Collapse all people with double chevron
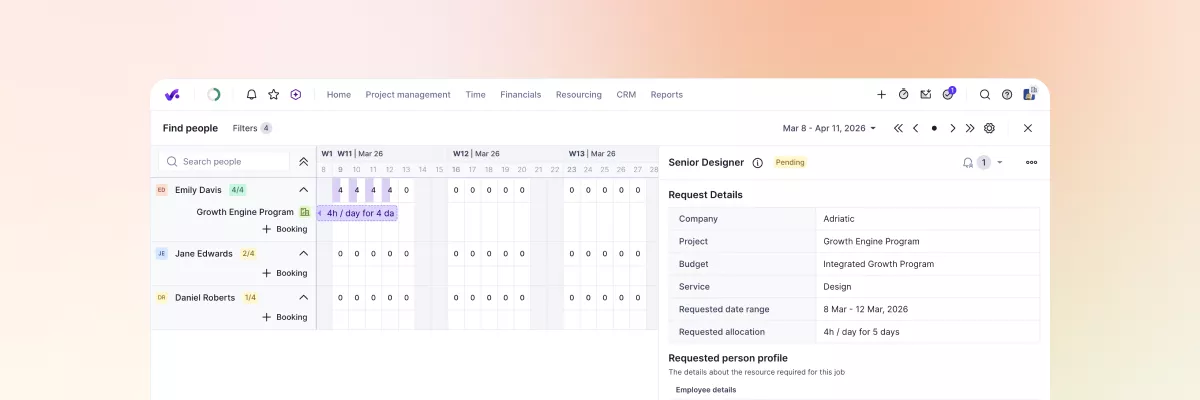Image resolution: width=1200 pixels, height=400 pixels. (303, 161)
